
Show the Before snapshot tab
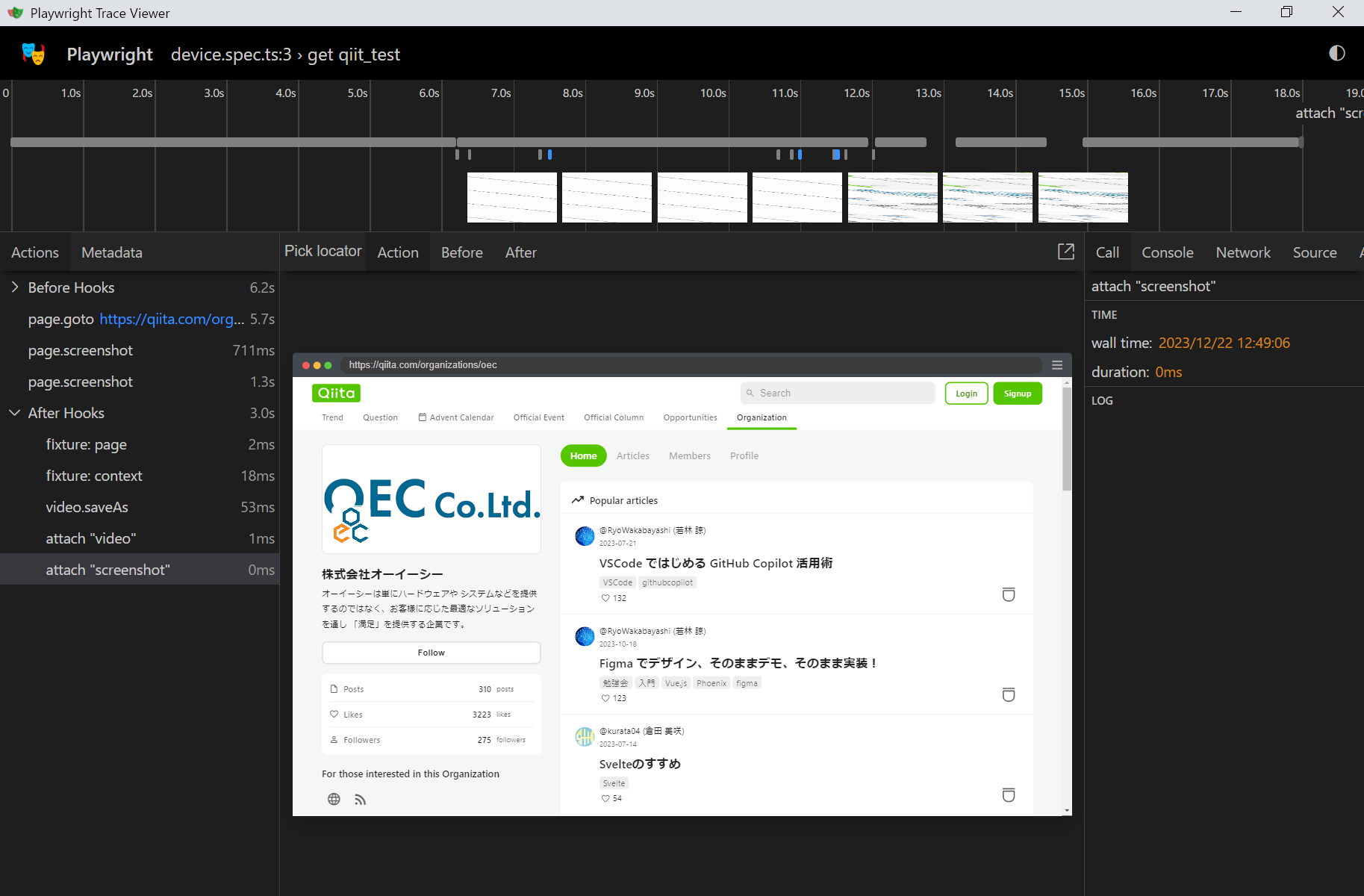461,252
